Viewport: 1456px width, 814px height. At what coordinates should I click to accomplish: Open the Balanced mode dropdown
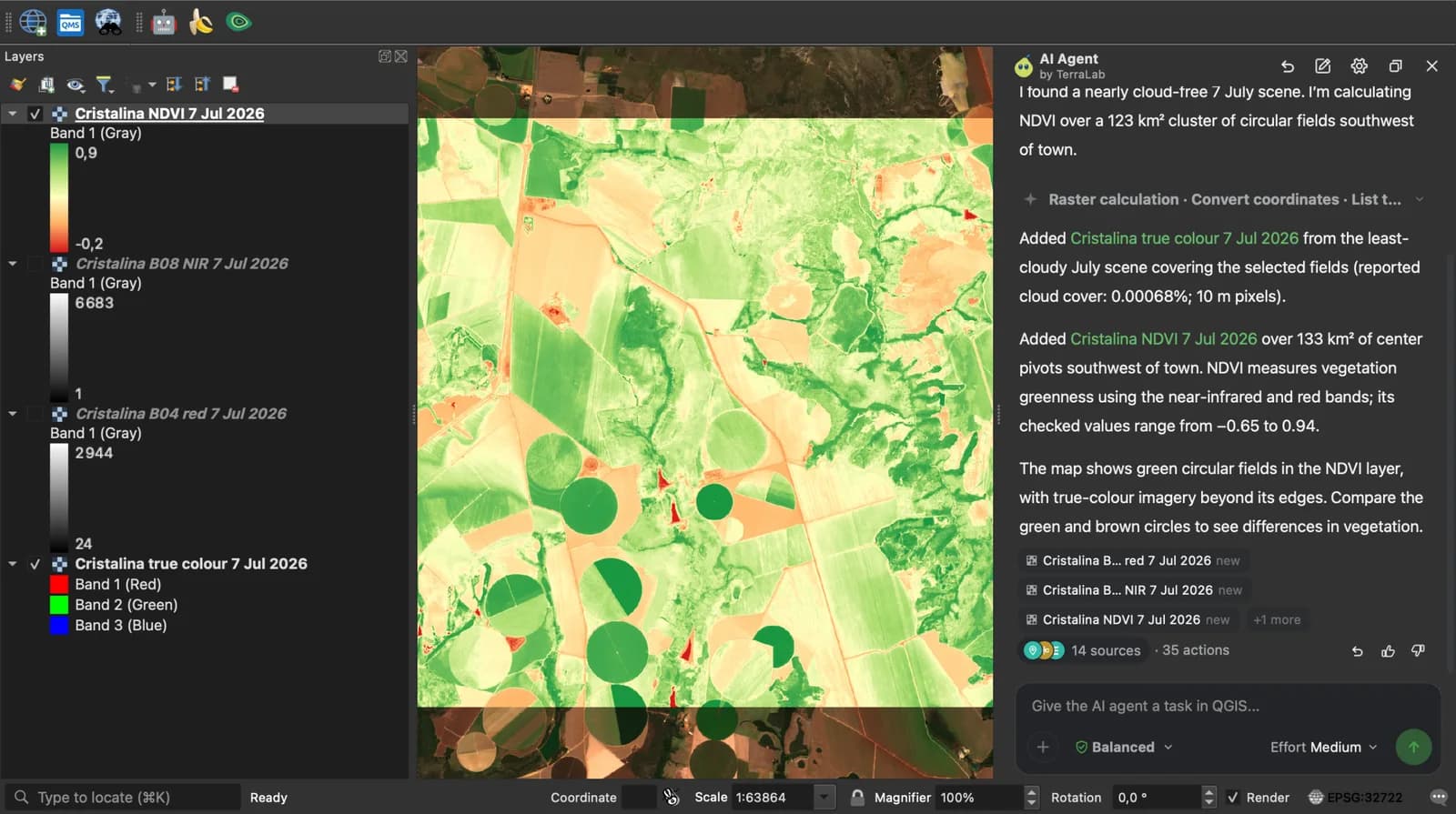[1124, 748]
